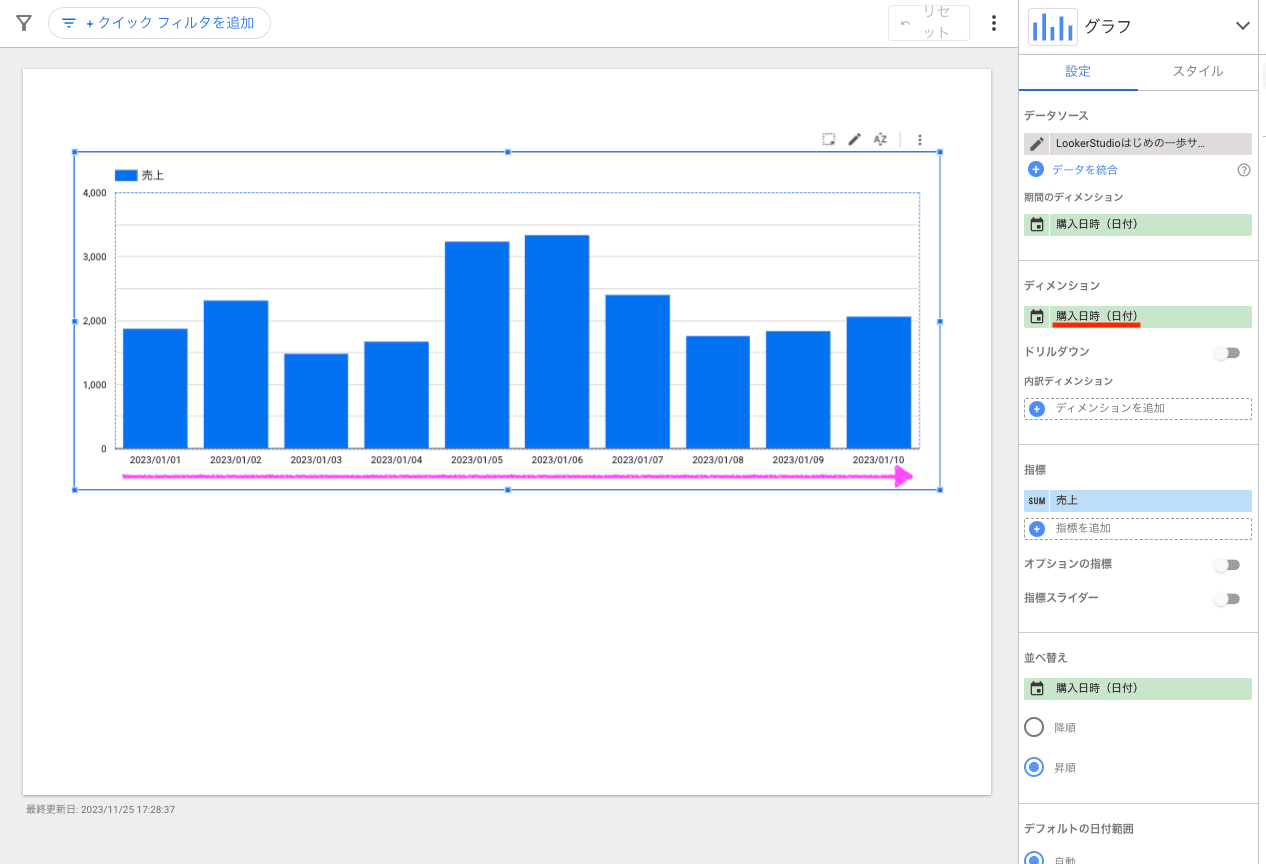Edit data source via pencil icon

click(x=1037, y=144)
